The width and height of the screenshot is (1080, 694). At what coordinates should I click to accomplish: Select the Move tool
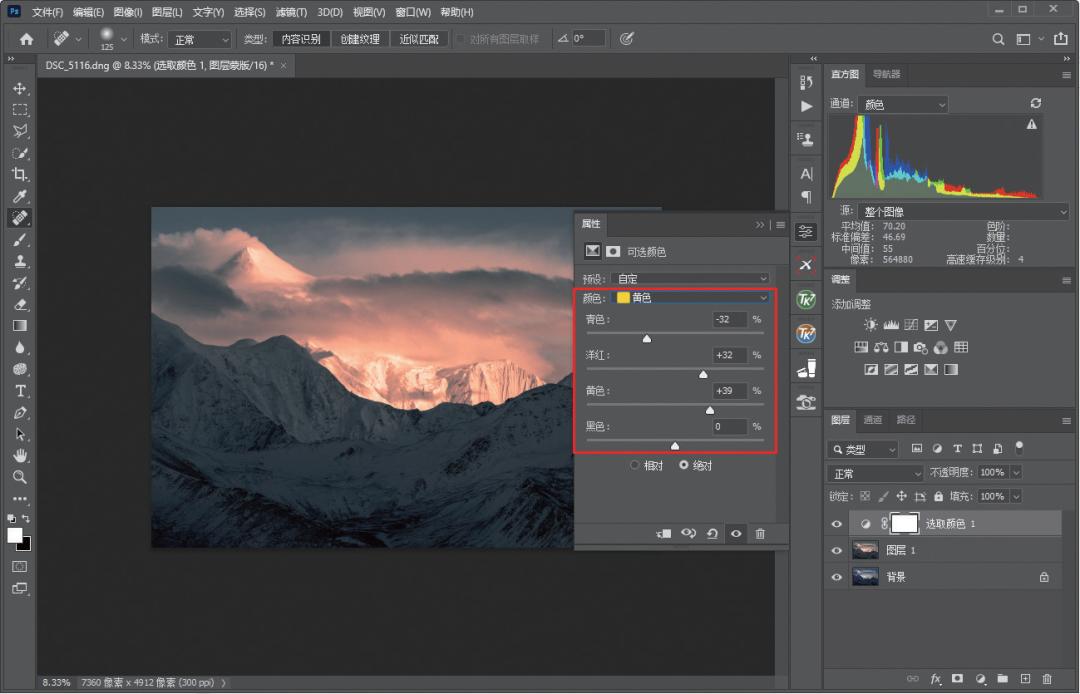(x=19, y=89)
